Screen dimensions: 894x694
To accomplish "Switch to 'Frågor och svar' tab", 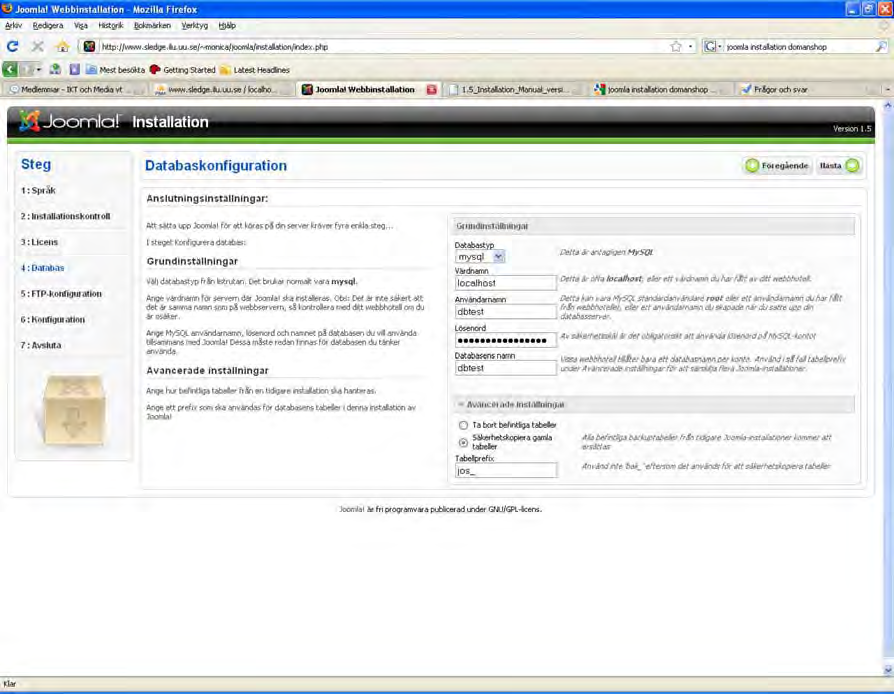I will point(806,90).
